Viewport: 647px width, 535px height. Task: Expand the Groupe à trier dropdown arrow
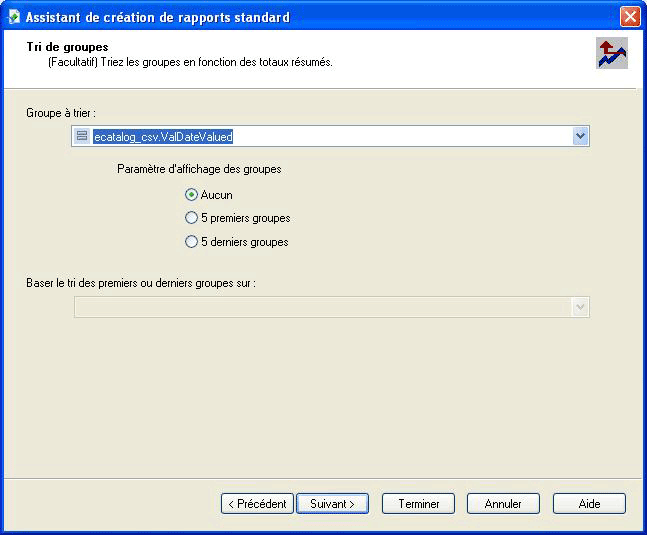(x=580, y=136)
